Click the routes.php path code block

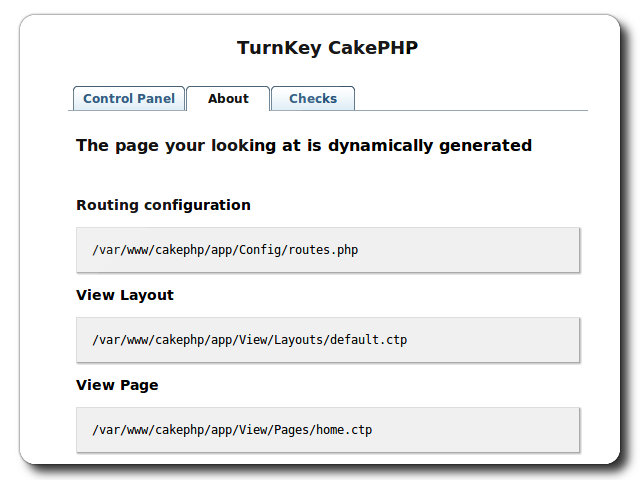(x=327, y=250)
